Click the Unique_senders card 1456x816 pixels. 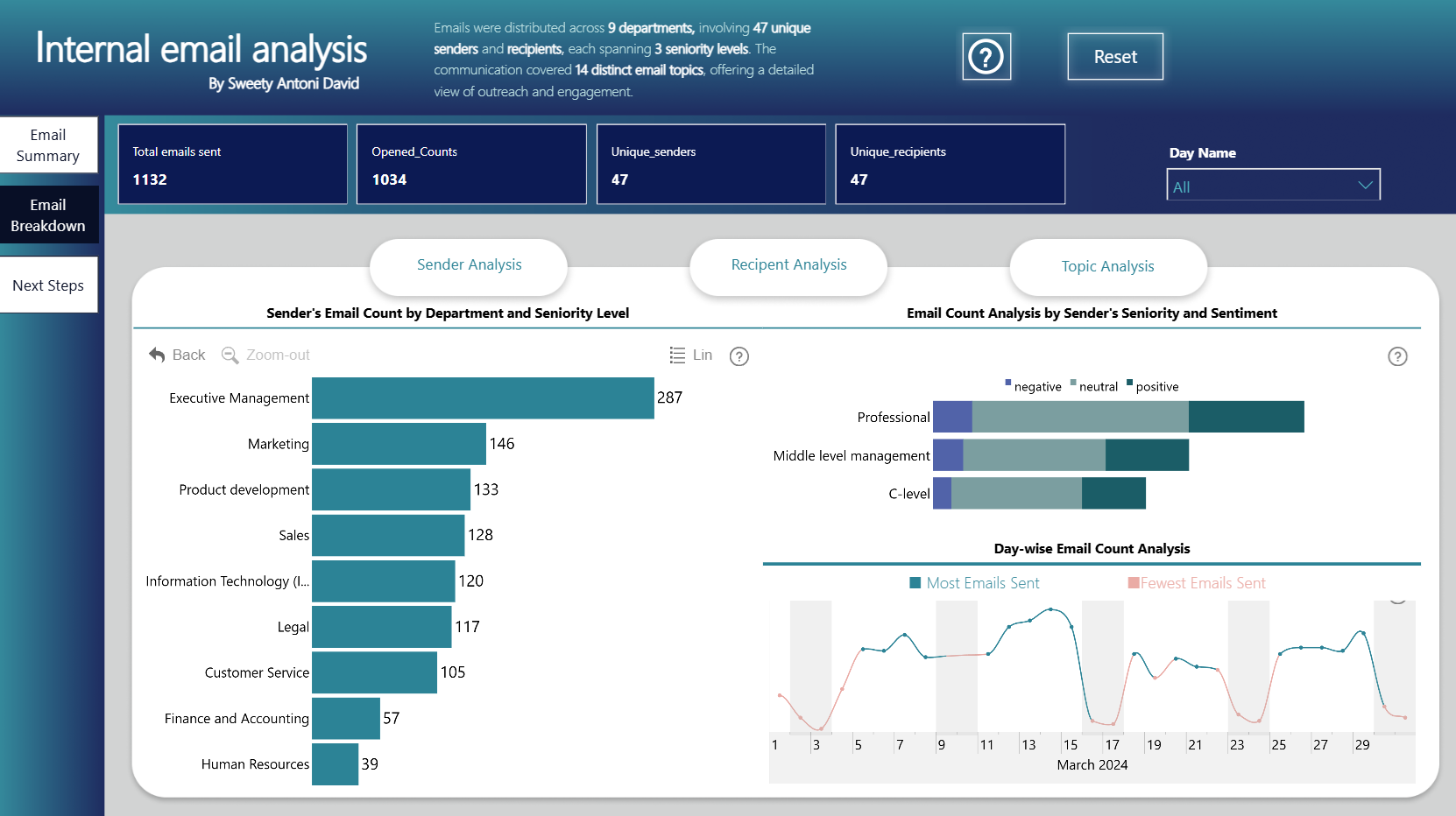711,165
